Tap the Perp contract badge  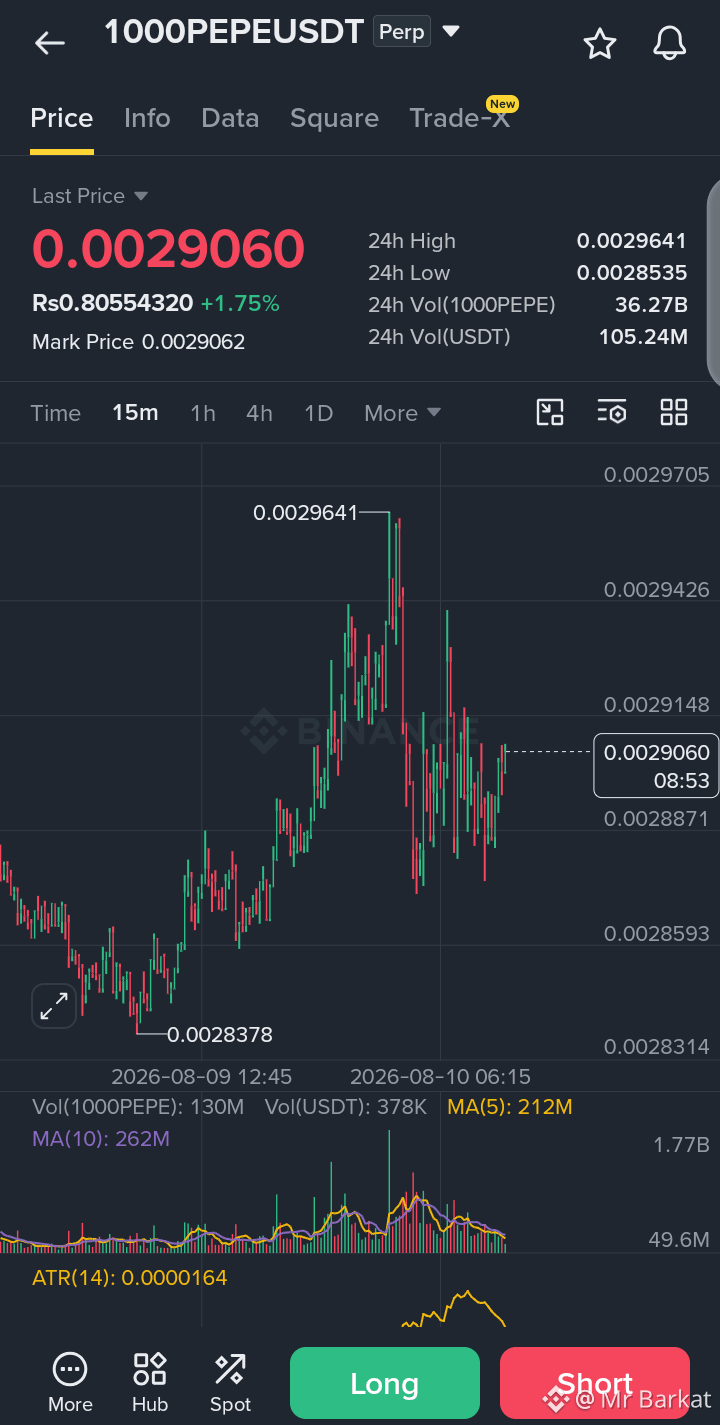(x=402, y=32)
